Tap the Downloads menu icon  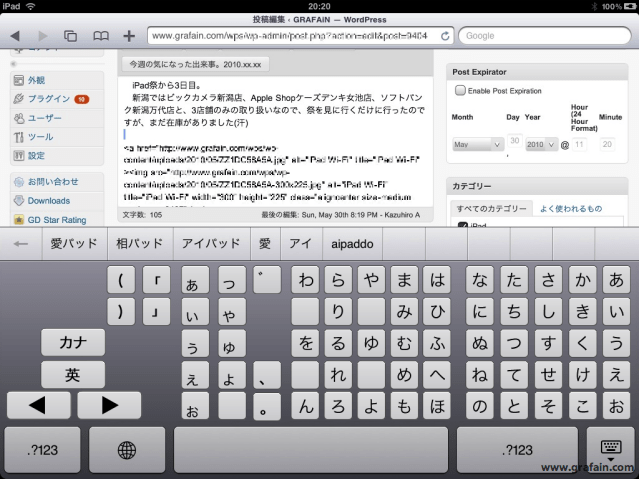point(19,201)
